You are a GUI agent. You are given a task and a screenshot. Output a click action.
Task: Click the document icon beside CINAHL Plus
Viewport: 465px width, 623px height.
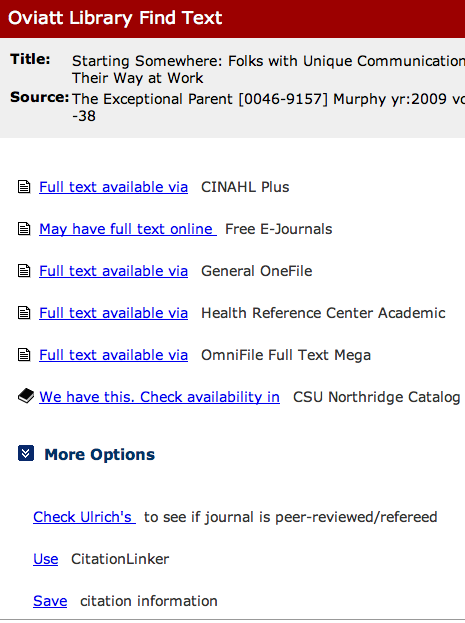tap(24, 187)
